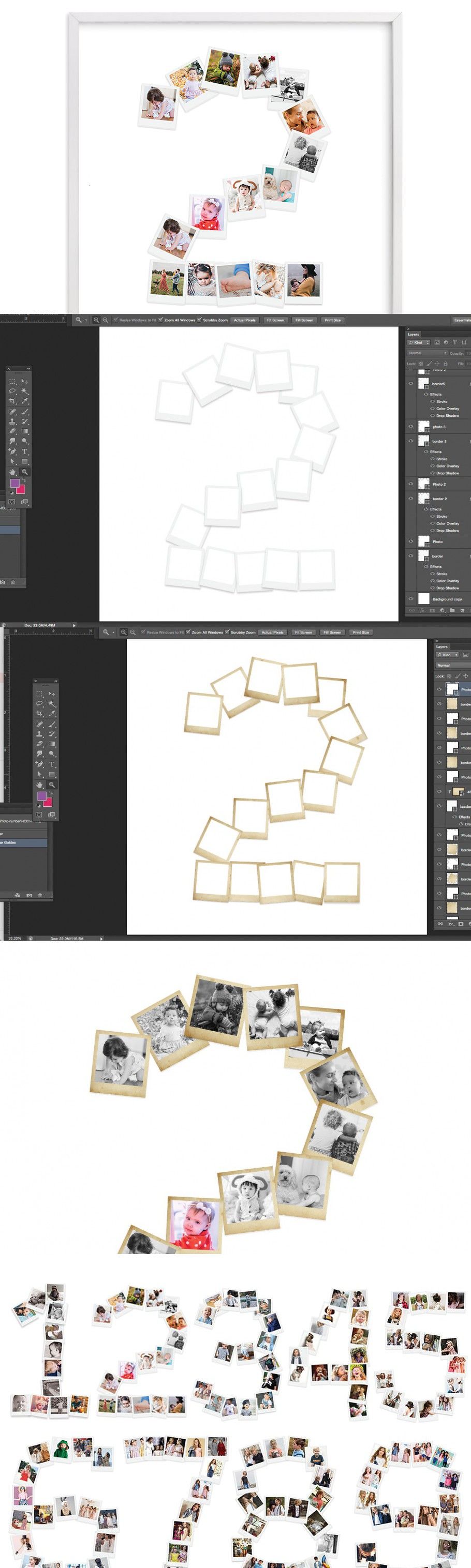Open Normal blend mode dropdown in white-frames panel

coord(427,353)
